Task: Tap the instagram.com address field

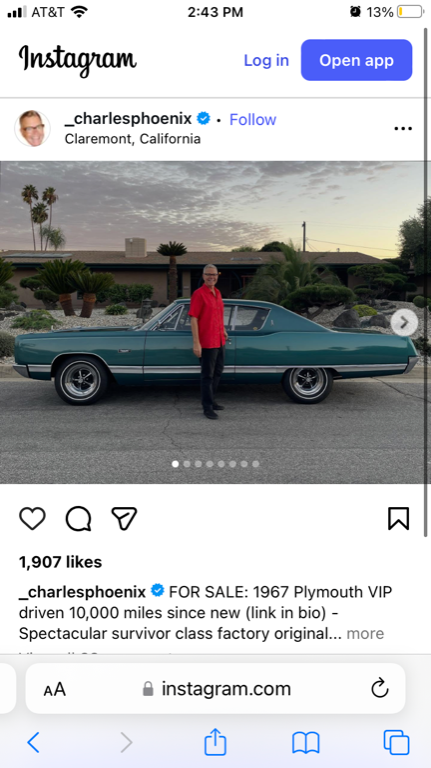Action: pos(216,688)
